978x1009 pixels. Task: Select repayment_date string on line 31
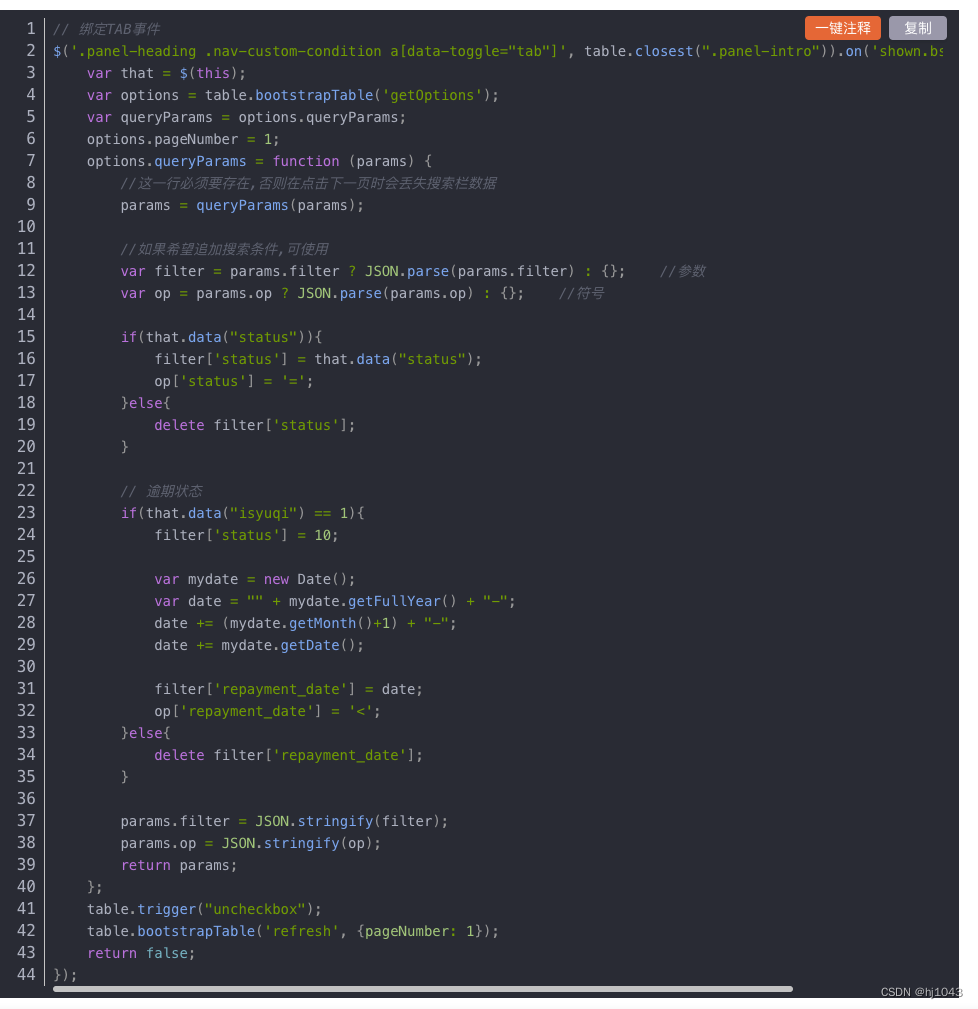280,688
